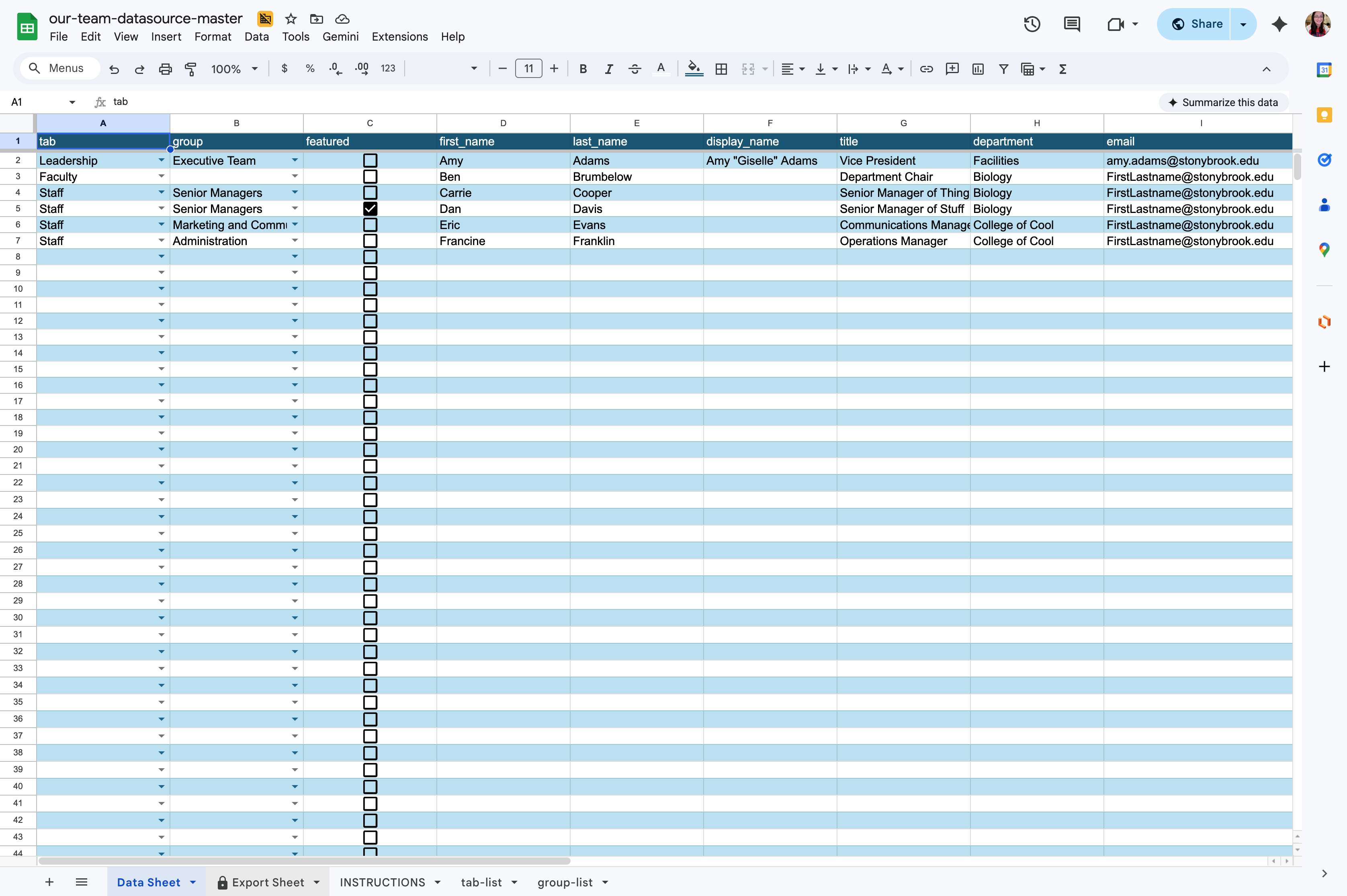Viewport: 1347px width, 896px height.
Task: Apply bold formatting
Action: pos(583,69)
